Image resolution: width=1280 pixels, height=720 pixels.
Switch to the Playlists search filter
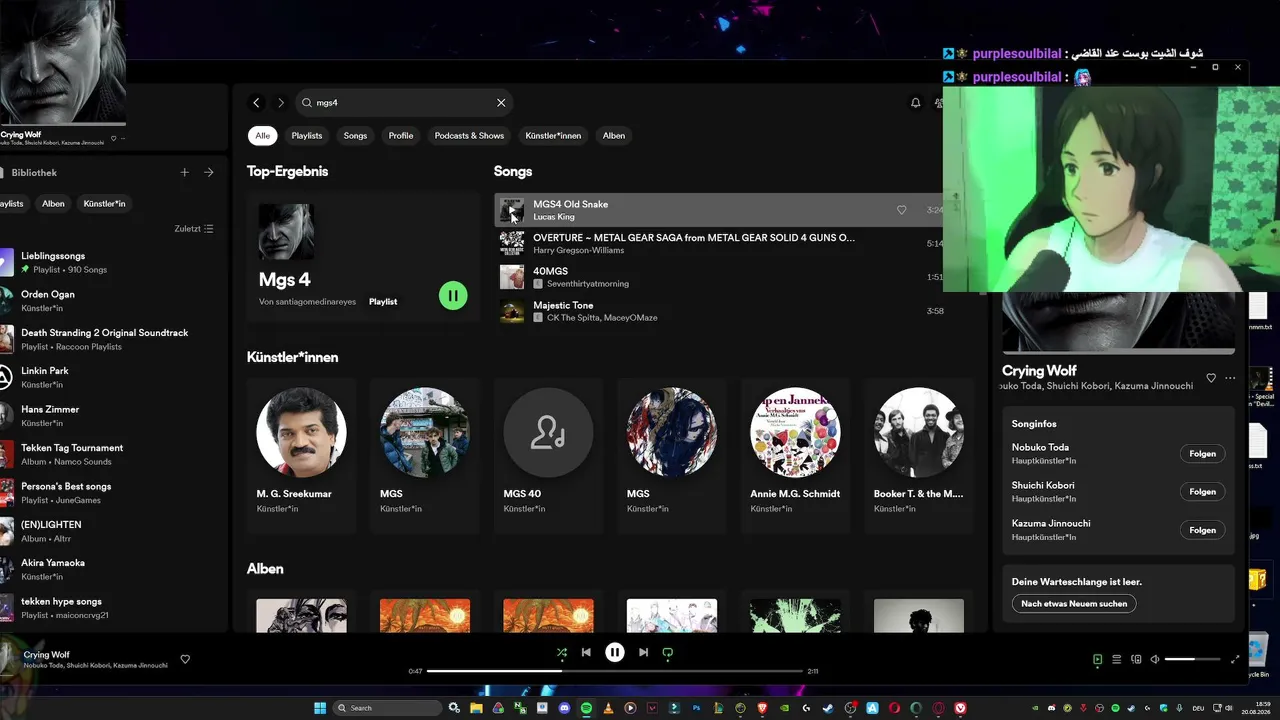coord(307,136)
